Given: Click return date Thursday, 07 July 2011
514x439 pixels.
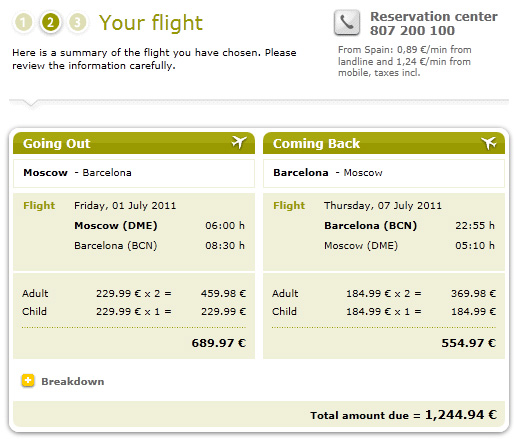Looking at the screenshot, I should click(x=383, y=205).
